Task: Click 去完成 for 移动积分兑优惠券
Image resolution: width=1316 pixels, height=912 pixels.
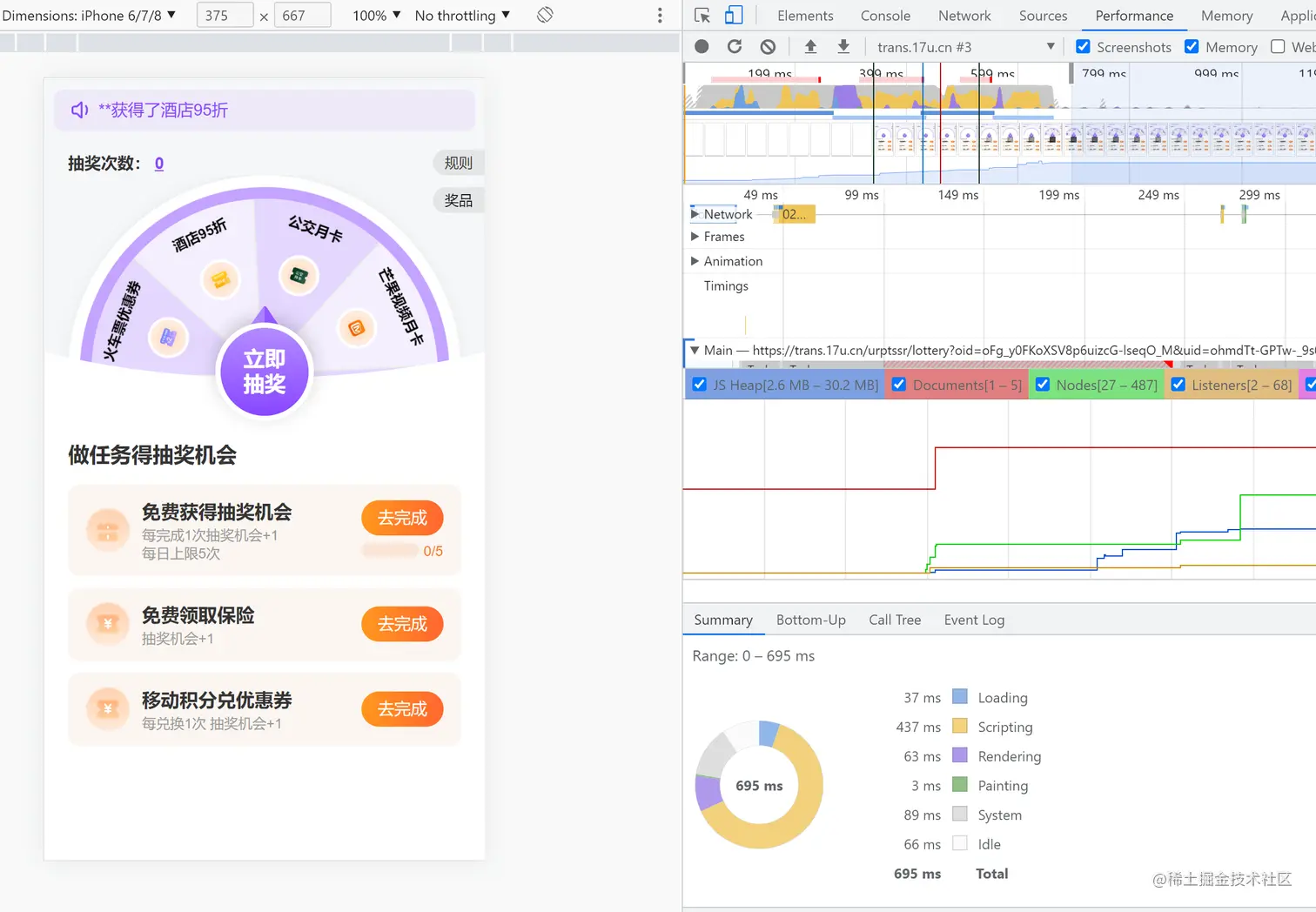Action: tap(402, 709)
